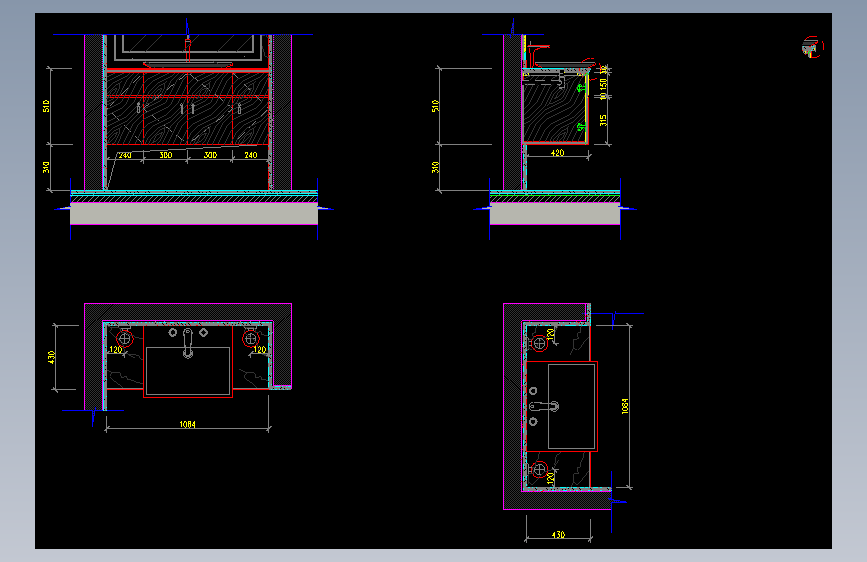Select the 150 dimension in the side section
The width and height of the screenshot is (867, 562).
603,84
